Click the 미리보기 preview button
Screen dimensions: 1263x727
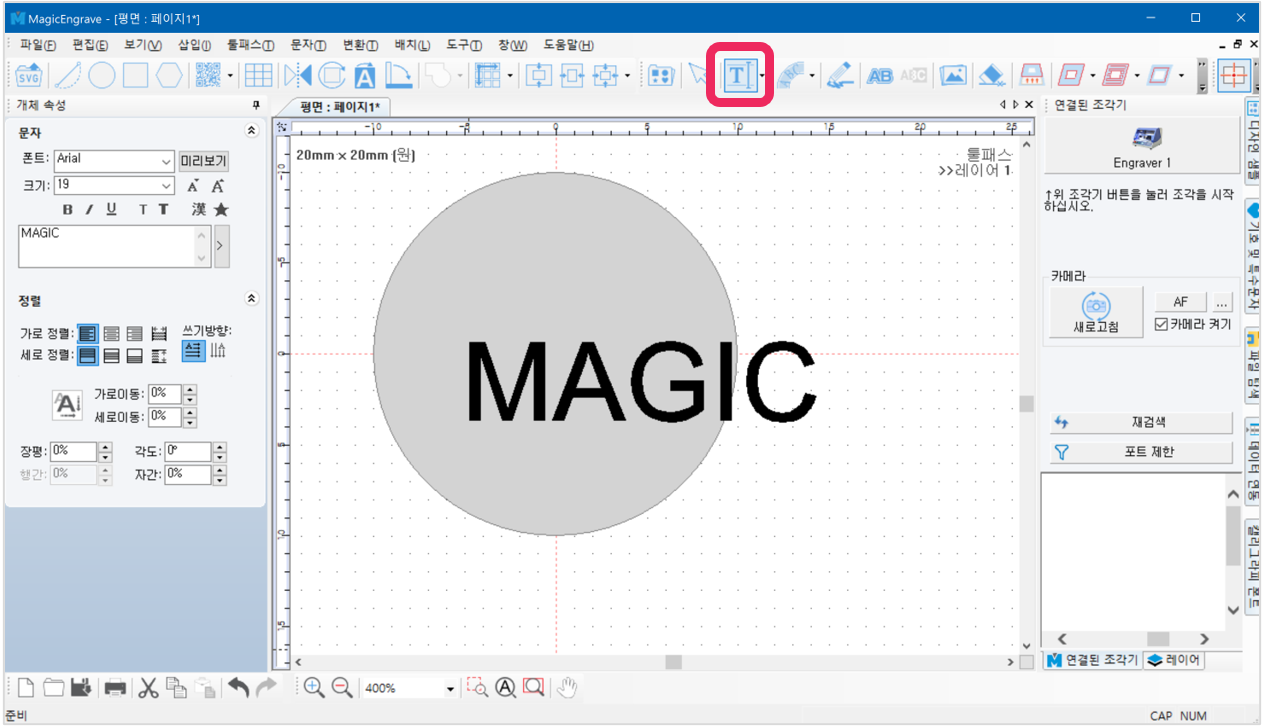click(x=204, y=161)
